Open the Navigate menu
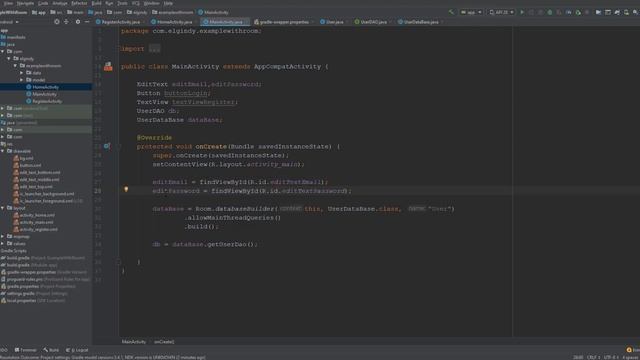Viewport: 640px width, 360px height. pyautogui.click(x=25, y=3)
